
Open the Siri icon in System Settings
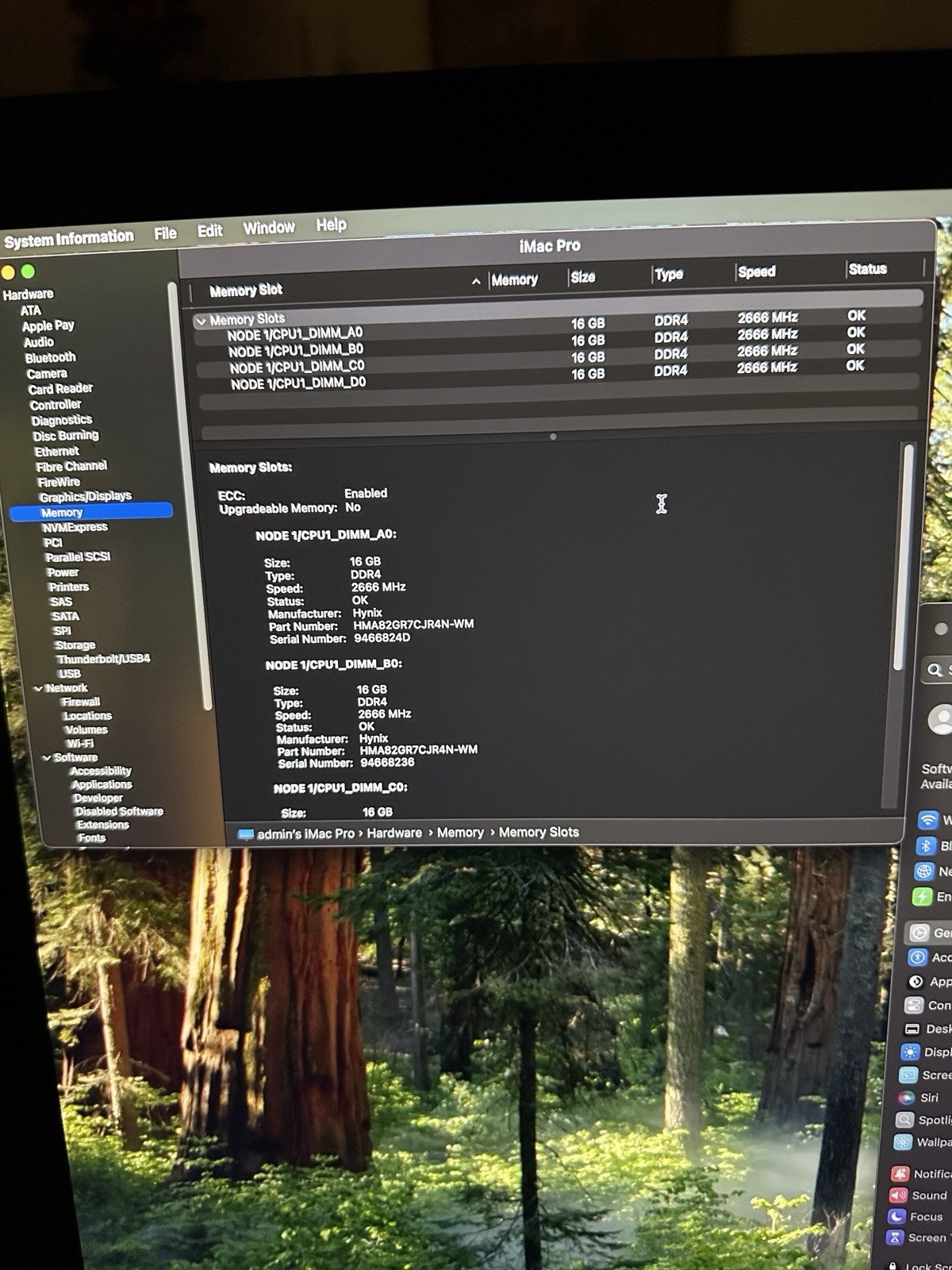coord(906,1098)
